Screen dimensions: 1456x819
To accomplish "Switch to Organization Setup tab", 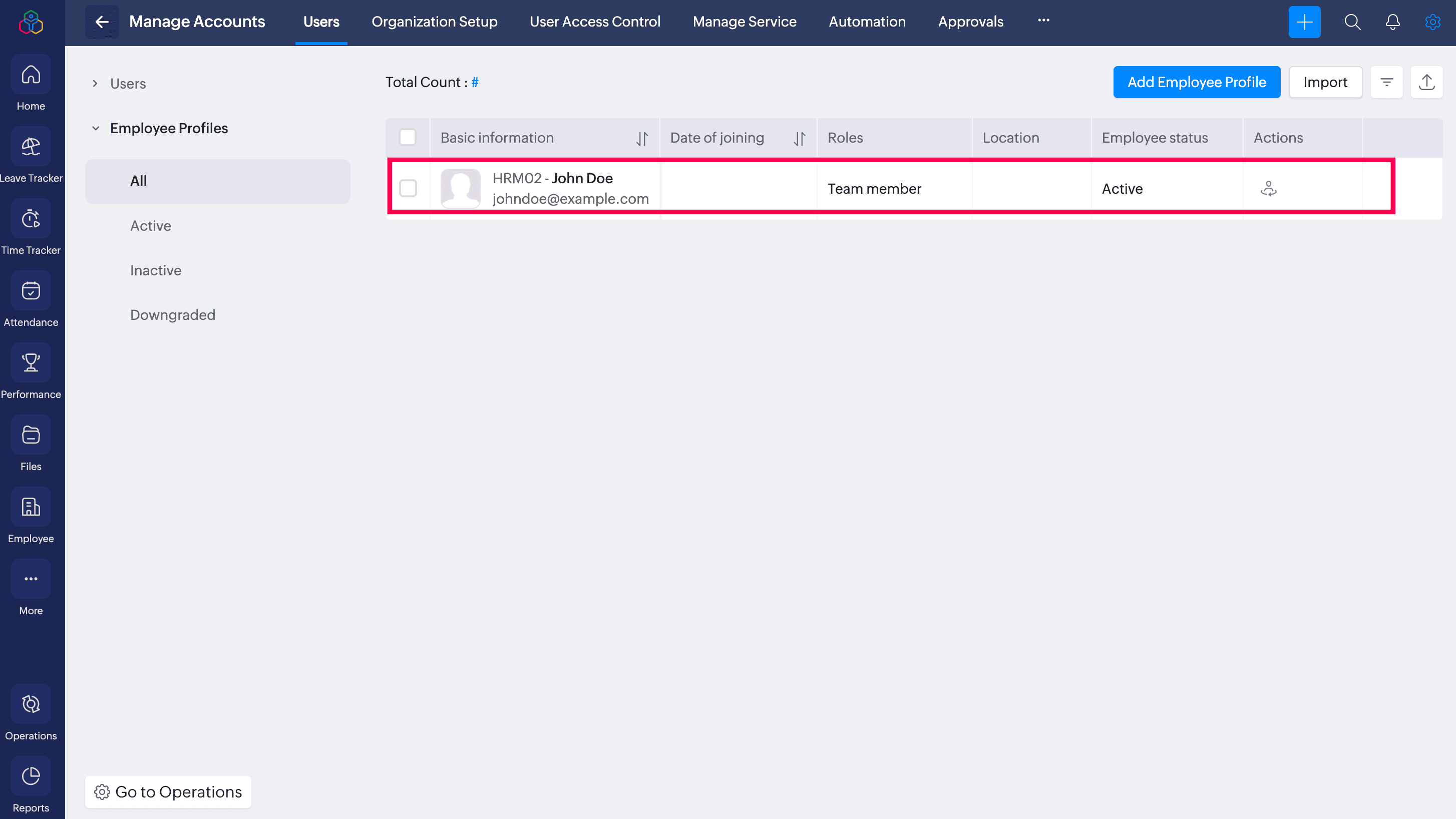I will pos(434,22).
